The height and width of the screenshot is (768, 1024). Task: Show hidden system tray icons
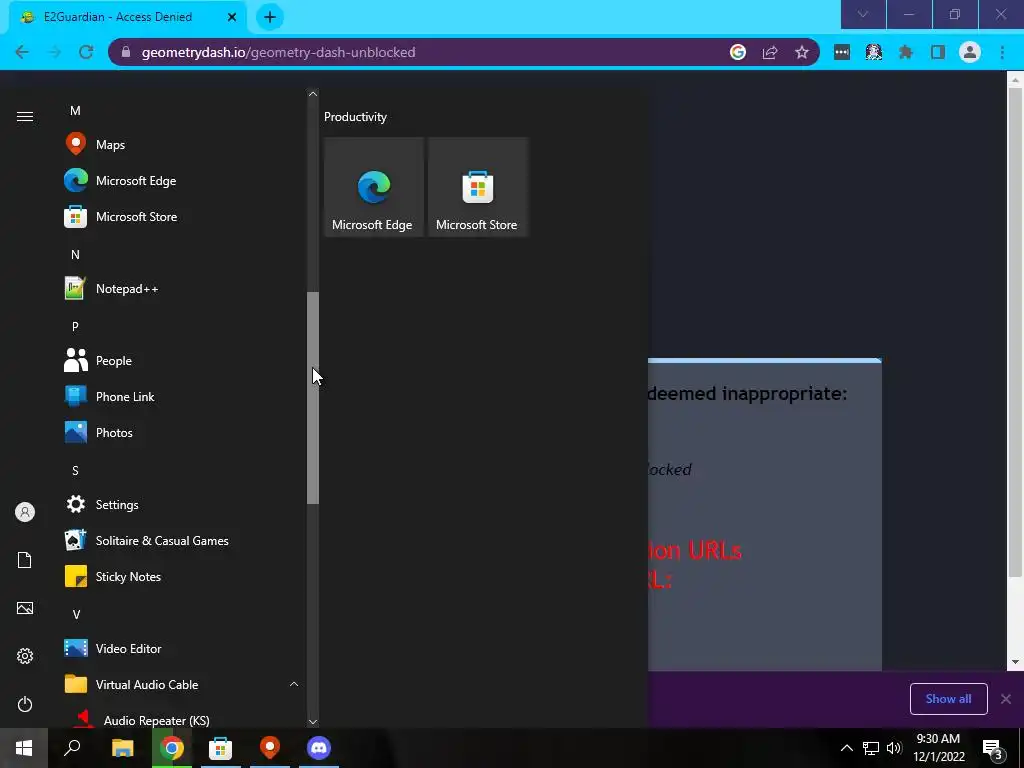point(846,748)
